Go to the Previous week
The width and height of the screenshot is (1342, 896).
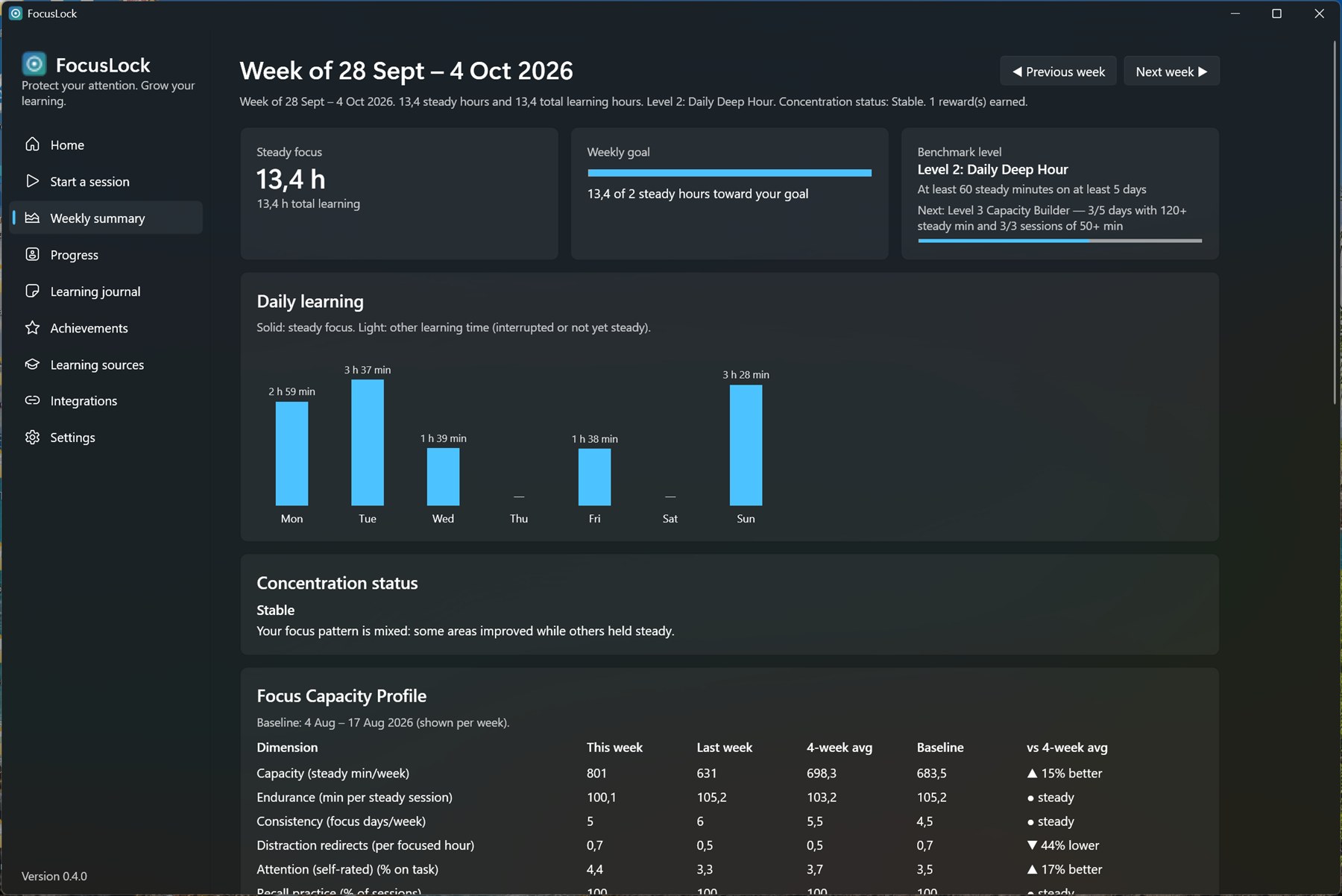(x=1058, y=72)
